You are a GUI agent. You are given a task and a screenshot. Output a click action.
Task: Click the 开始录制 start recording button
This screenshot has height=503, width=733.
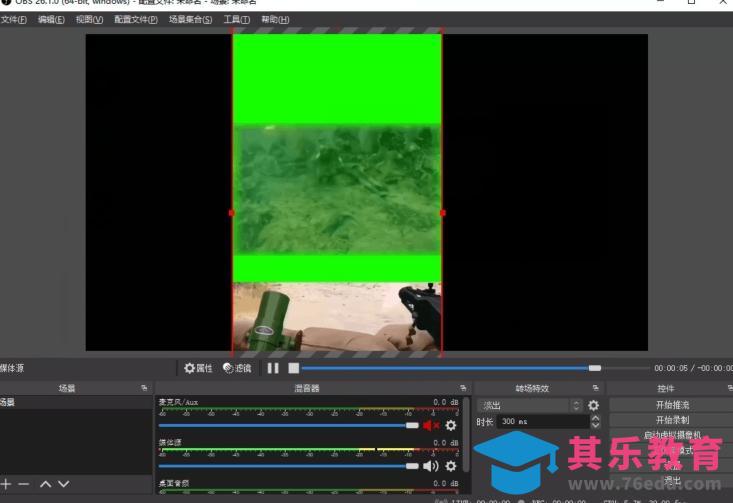671,420
